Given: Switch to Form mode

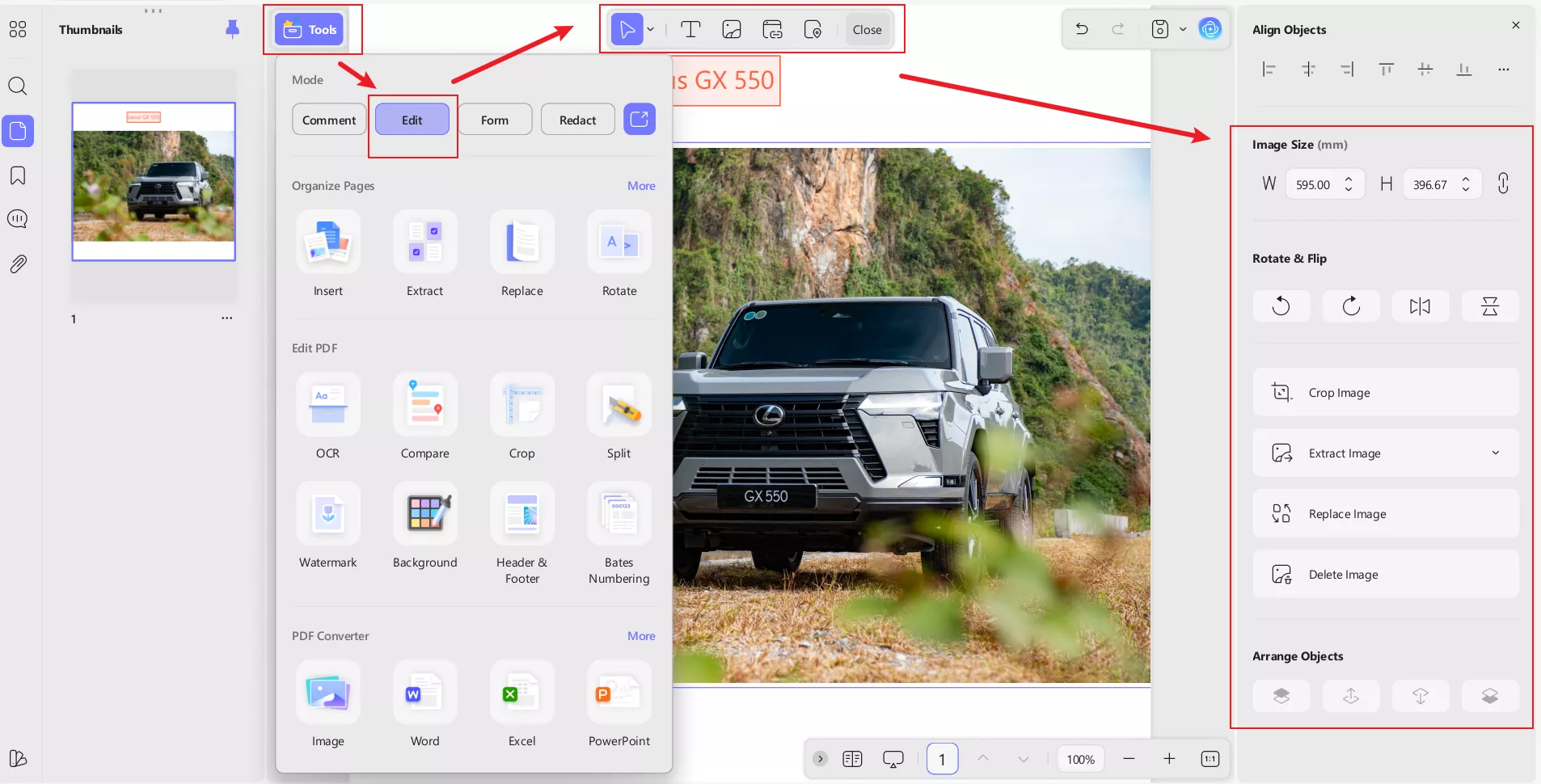Looking at the screenshot, I should (x=494, y=119).
